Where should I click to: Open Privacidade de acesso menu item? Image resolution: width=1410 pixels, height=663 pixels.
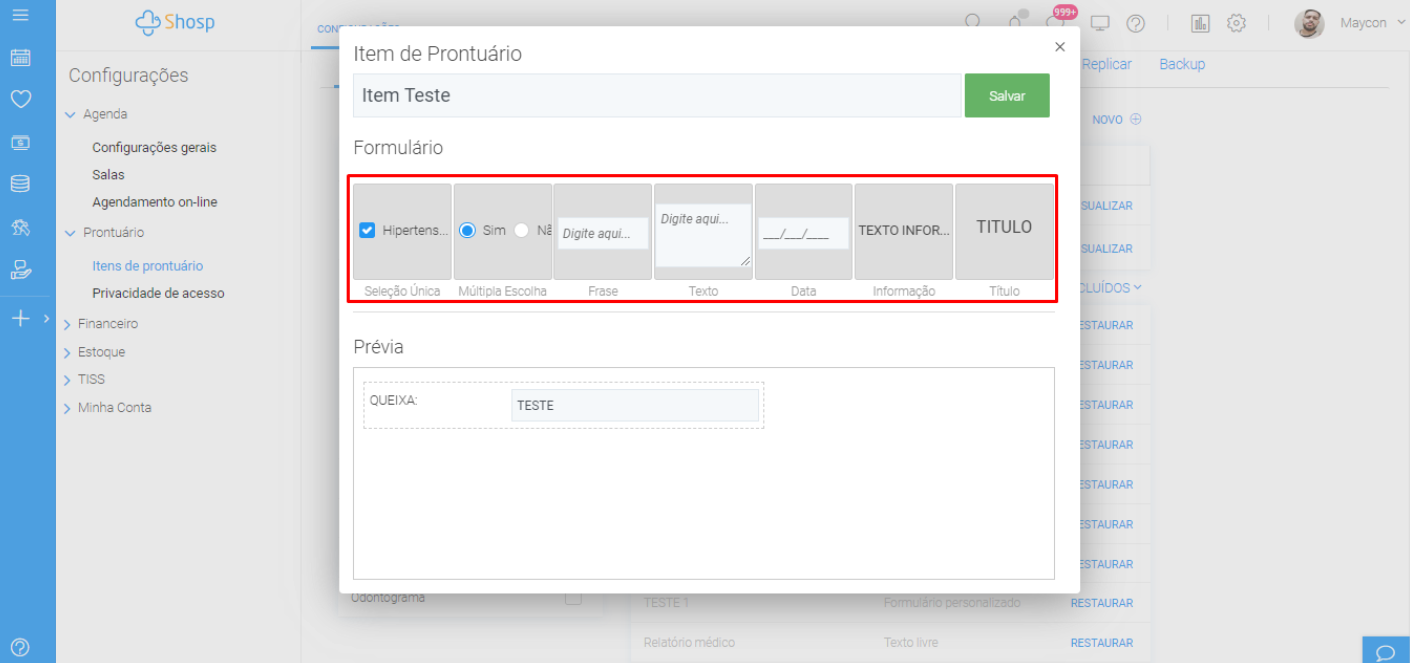[158, 293]
